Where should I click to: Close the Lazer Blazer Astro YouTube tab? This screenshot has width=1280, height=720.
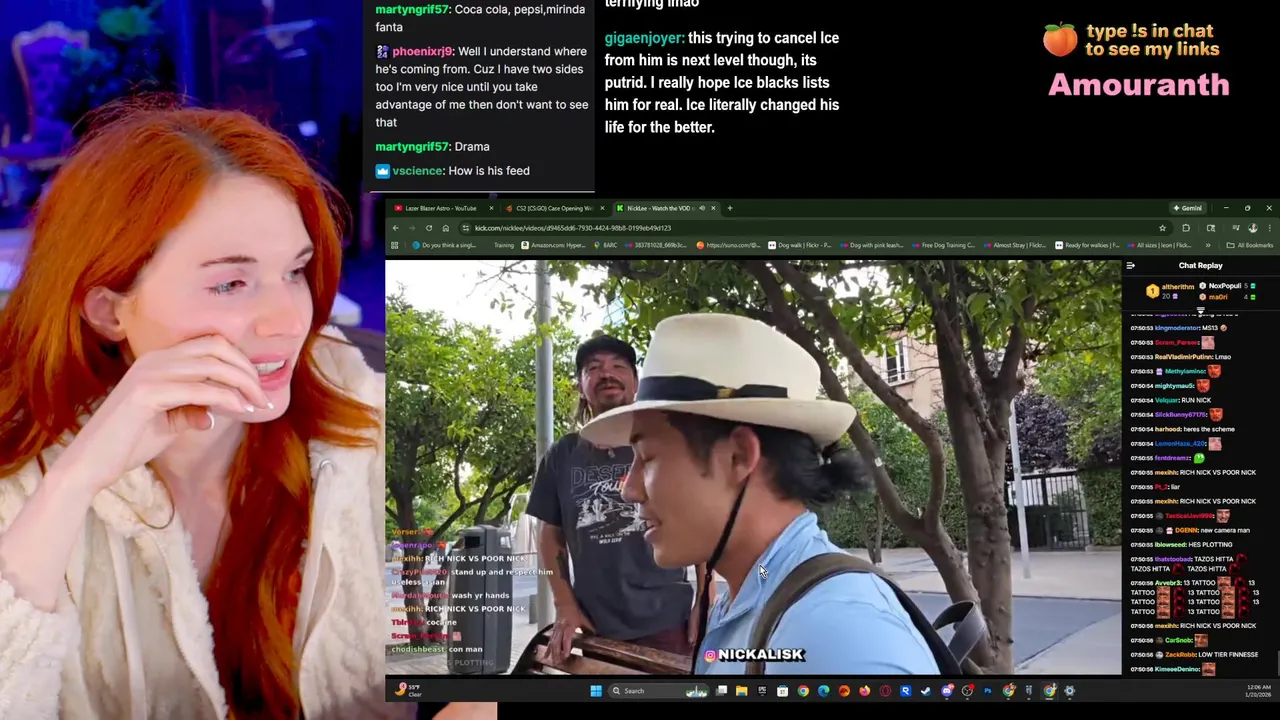point(491,208)
